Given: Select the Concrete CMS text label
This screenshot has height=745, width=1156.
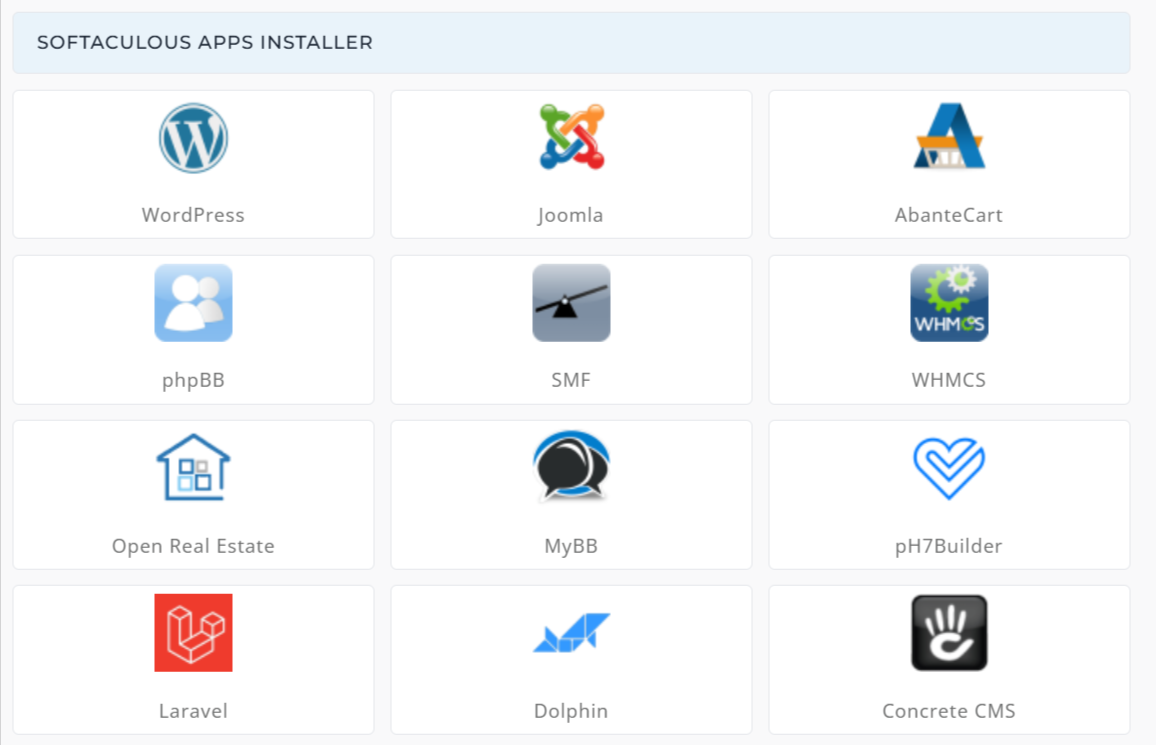Looking at the screenshot, I should click(x=949, y=711).
